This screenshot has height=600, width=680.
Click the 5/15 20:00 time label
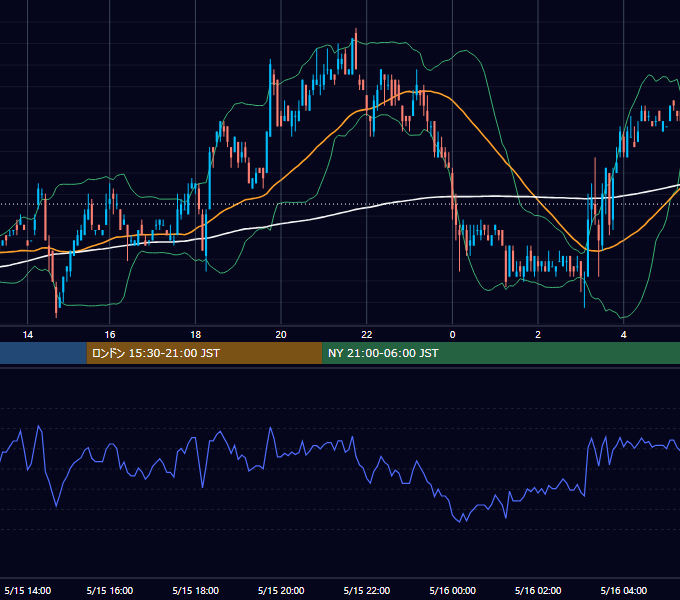pyautogui.click(x=281, y=590)
